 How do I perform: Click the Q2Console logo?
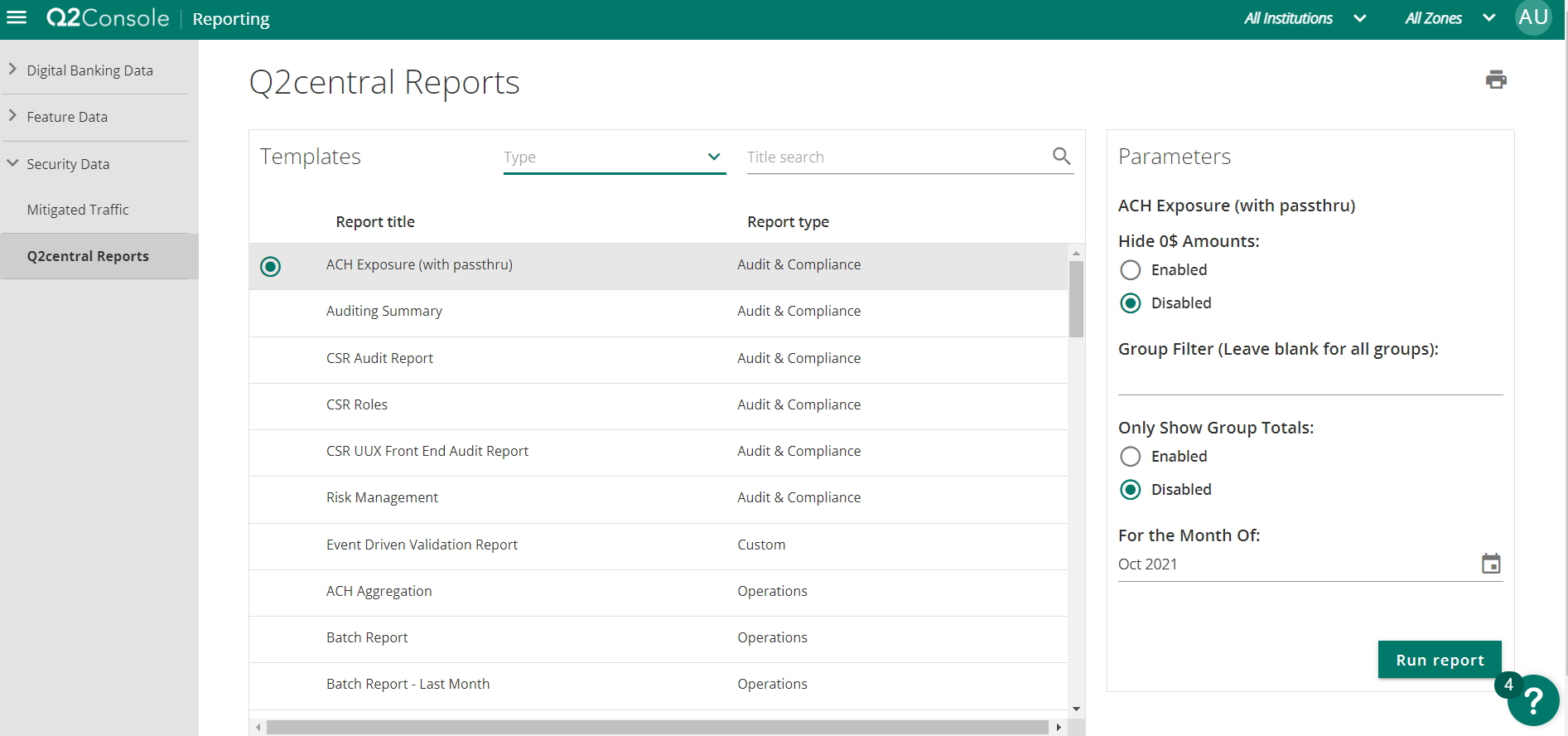pos(108,17)
